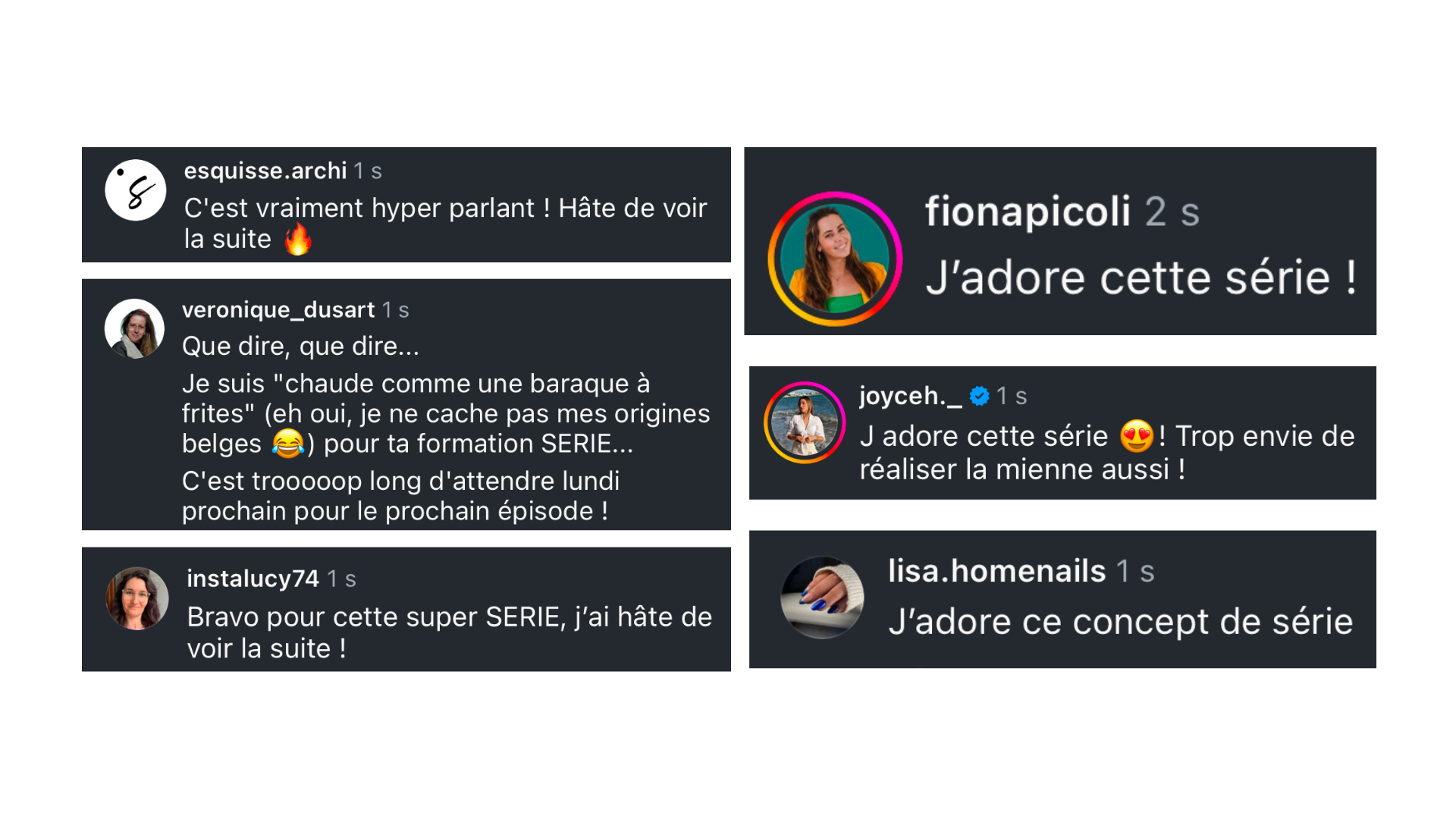Go to the fionapicoli username link
The width and height of the screenshot is (1456, 819).
1028,212
